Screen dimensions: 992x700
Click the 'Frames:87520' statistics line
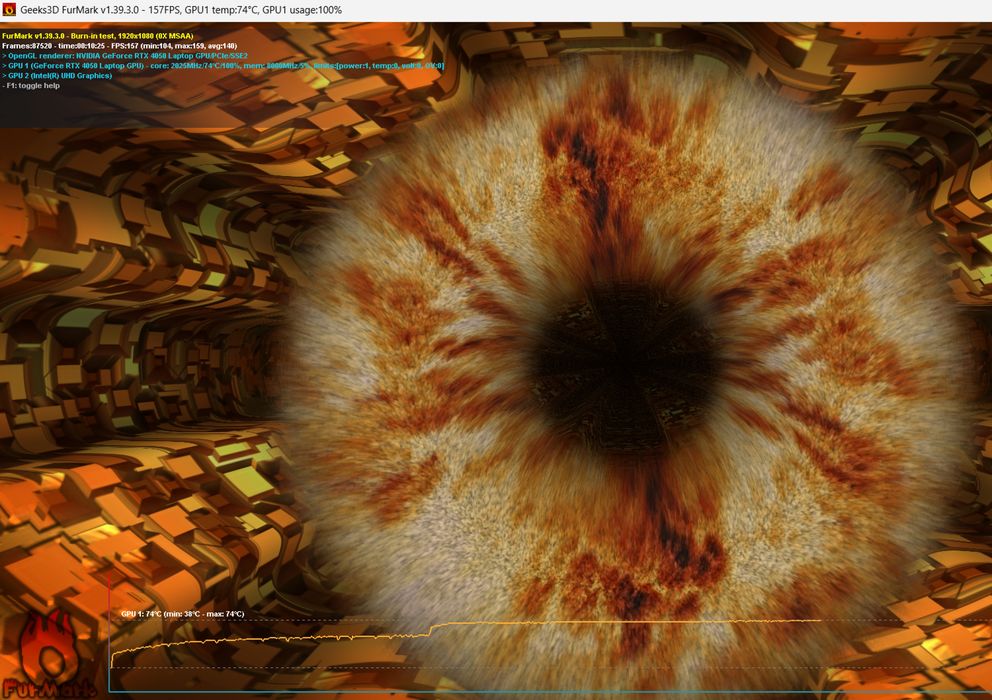[119, 46]
